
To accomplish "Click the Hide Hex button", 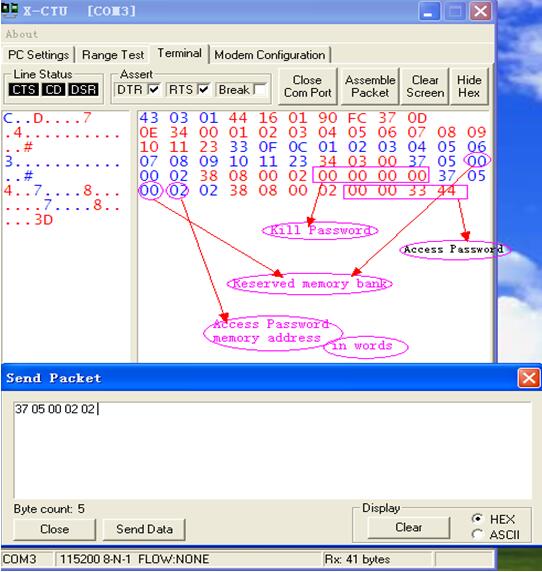I will 469,86.
